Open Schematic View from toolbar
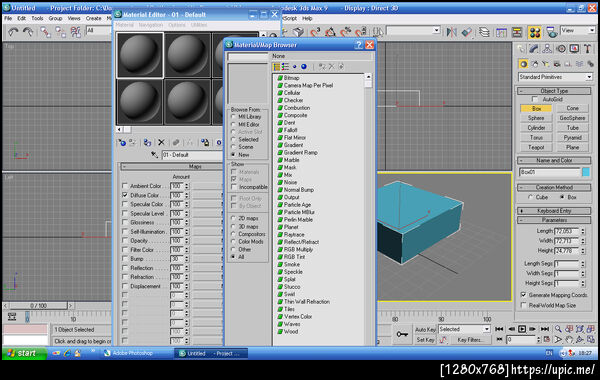 (x=517, y=32)
